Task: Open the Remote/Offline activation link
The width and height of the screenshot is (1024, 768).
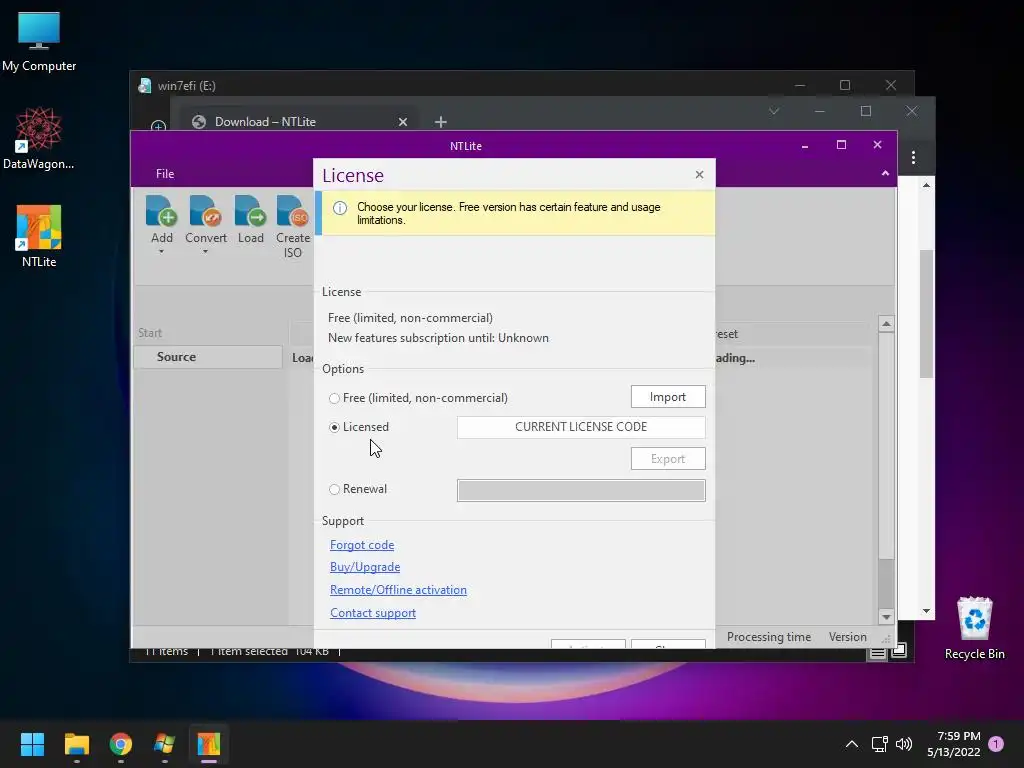Action: 398,590
